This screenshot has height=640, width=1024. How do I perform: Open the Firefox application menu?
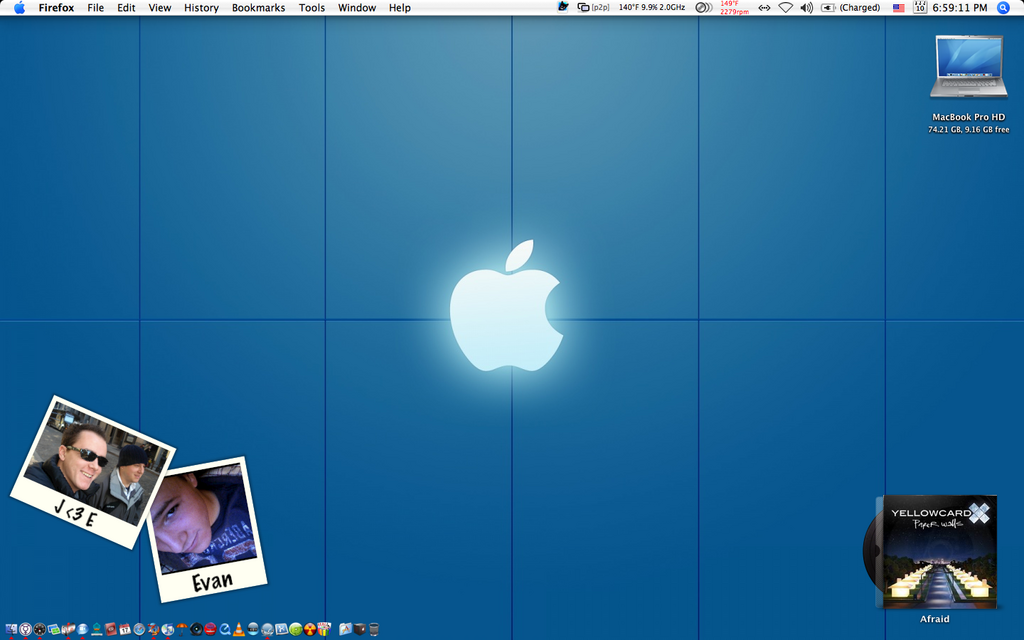tap(56, 8)
